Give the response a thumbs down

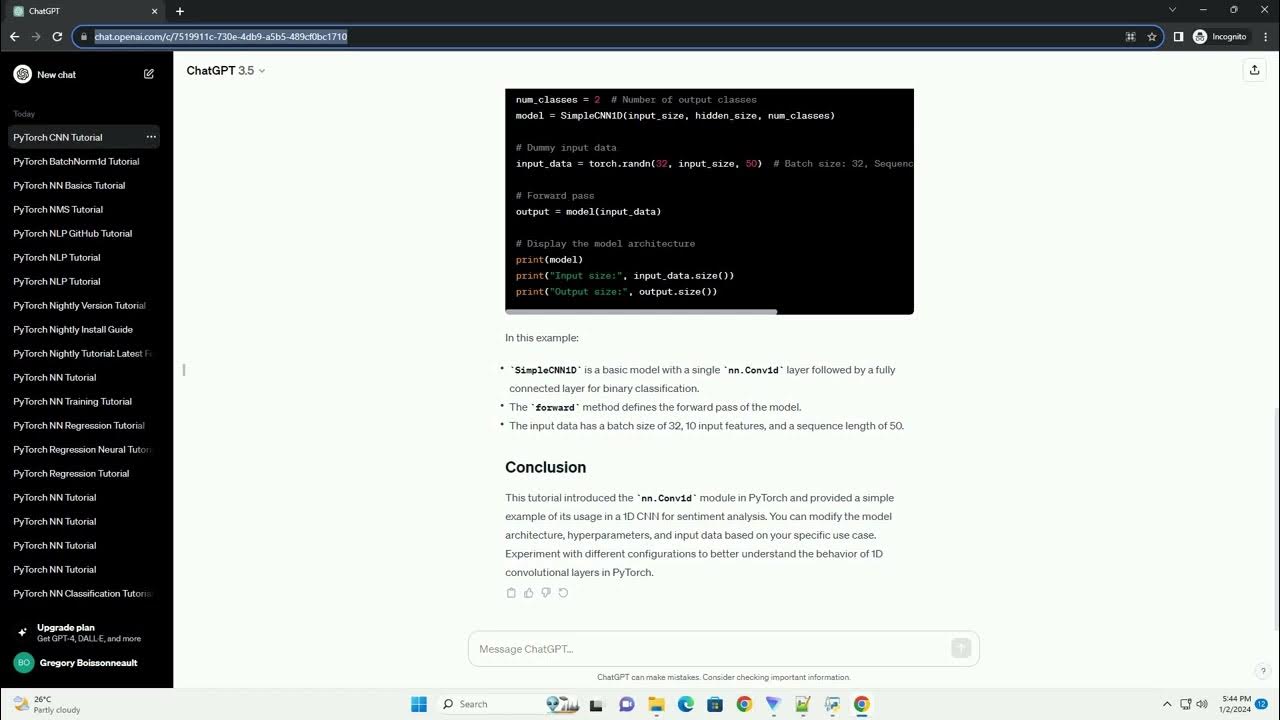546,593
